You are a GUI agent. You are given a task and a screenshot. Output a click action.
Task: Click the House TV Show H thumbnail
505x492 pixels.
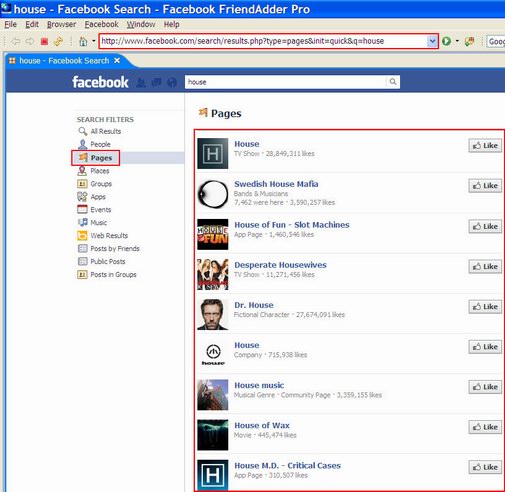click(213, 154)
